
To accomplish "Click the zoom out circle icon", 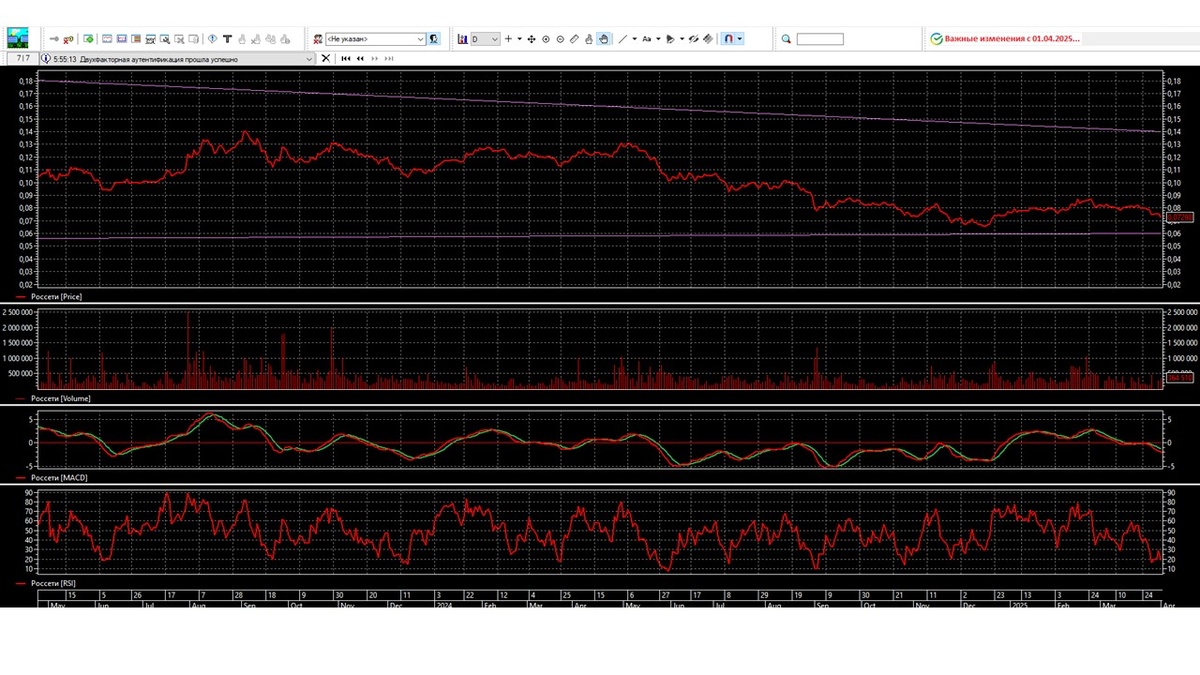I will [x=560, y=39].
